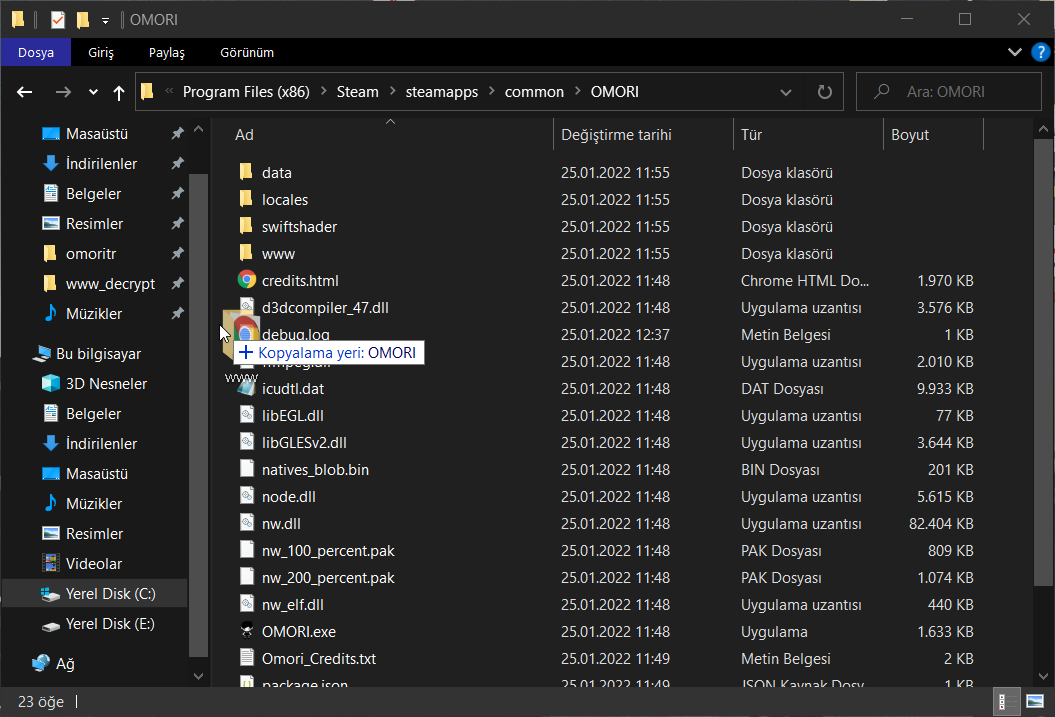Select the nw.dll file icon

[x=247, y=523]
